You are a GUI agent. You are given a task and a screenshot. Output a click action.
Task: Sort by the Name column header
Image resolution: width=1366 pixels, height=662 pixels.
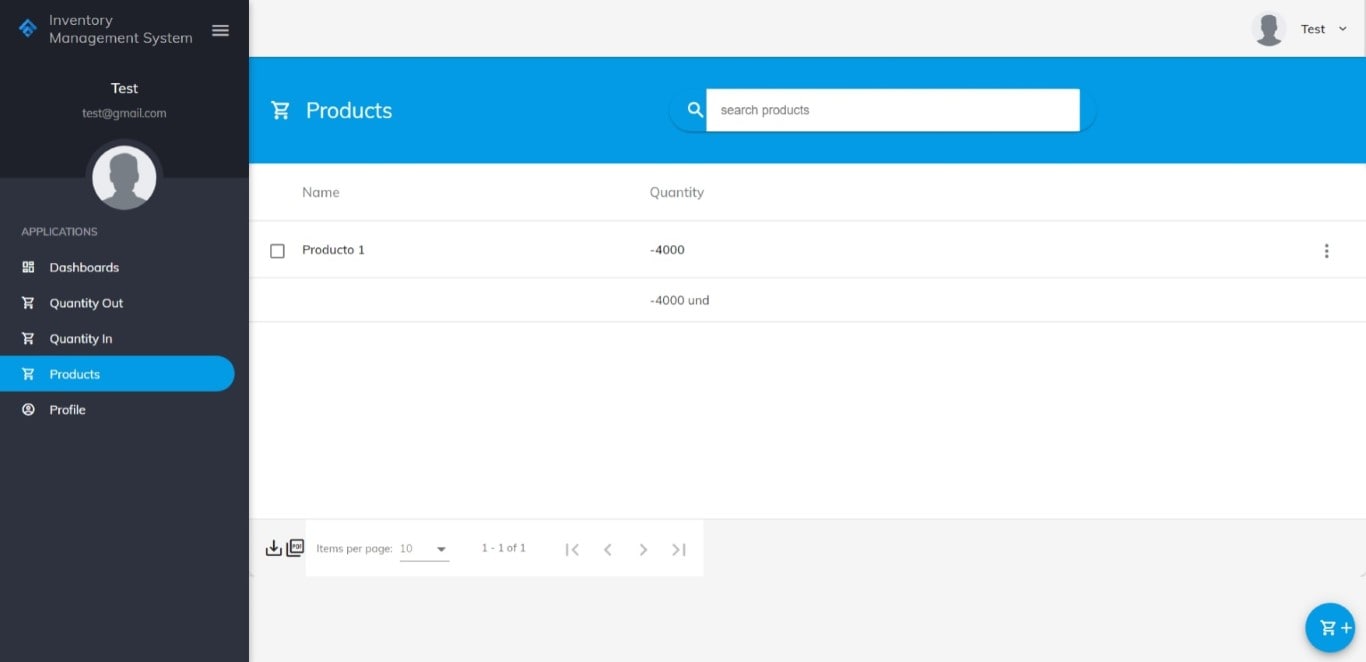321,192
